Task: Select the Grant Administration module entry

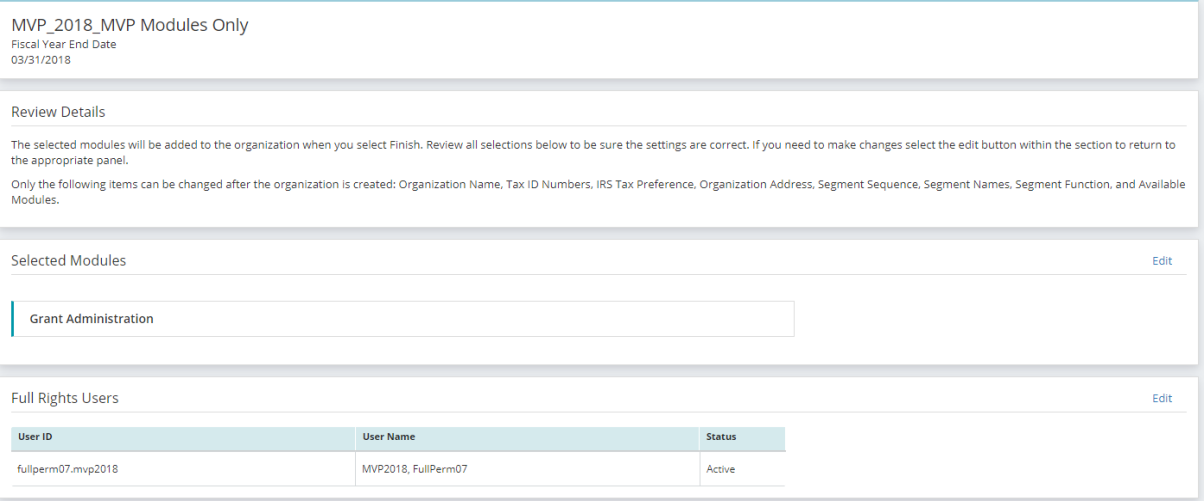Action: (x=402, y=319)
